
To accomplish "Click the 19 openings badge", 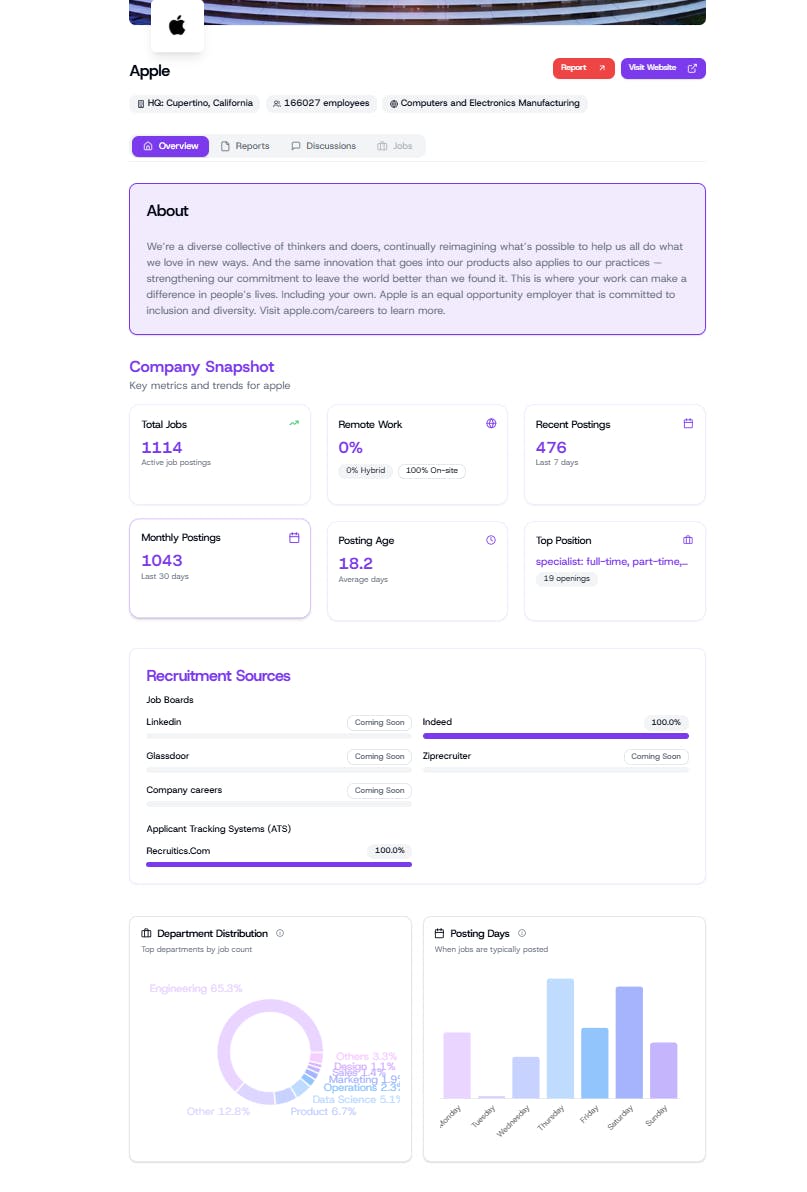I will coord(567,579).
